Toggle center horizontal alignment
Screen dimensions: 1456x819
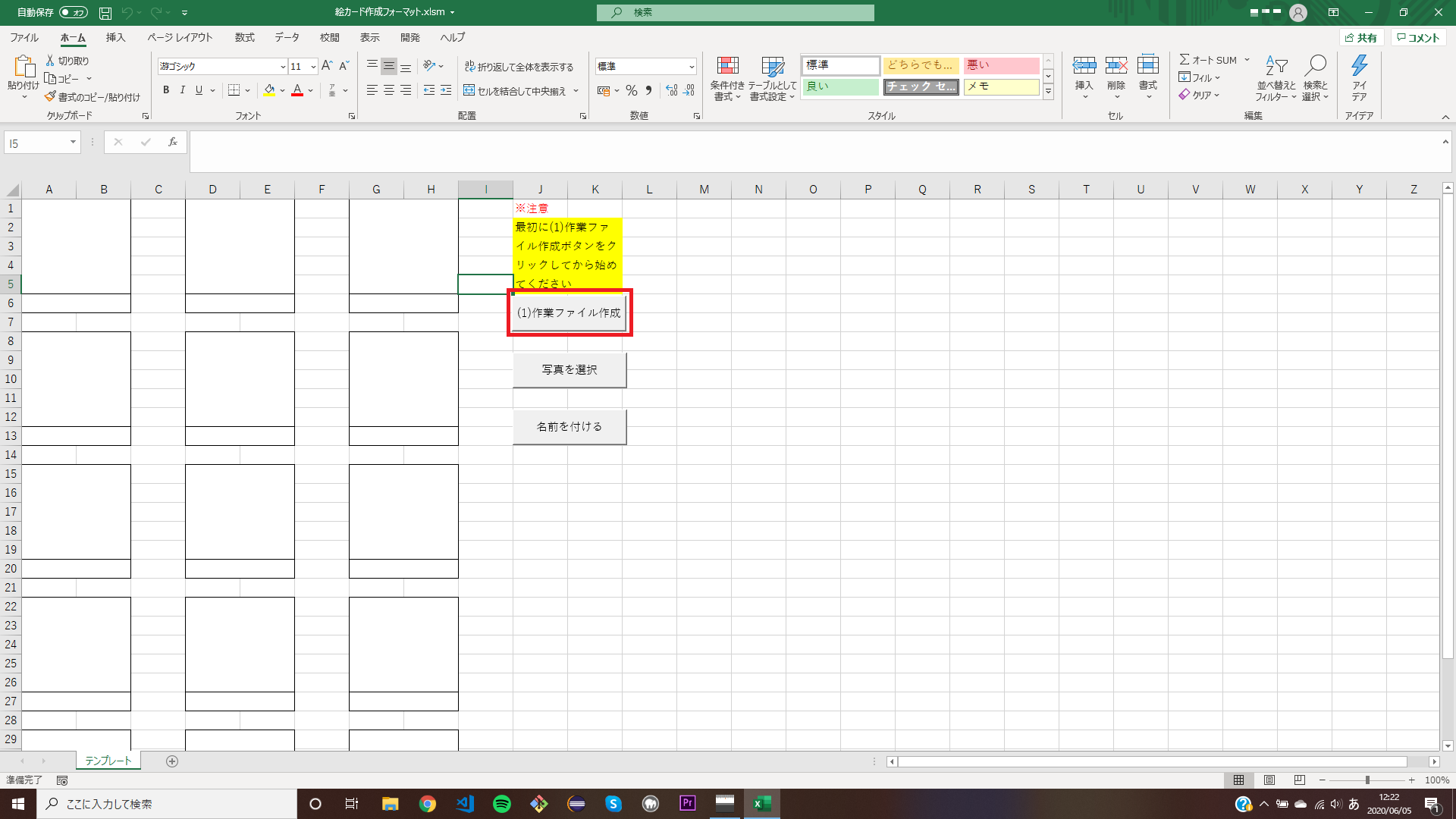(389, 90)
